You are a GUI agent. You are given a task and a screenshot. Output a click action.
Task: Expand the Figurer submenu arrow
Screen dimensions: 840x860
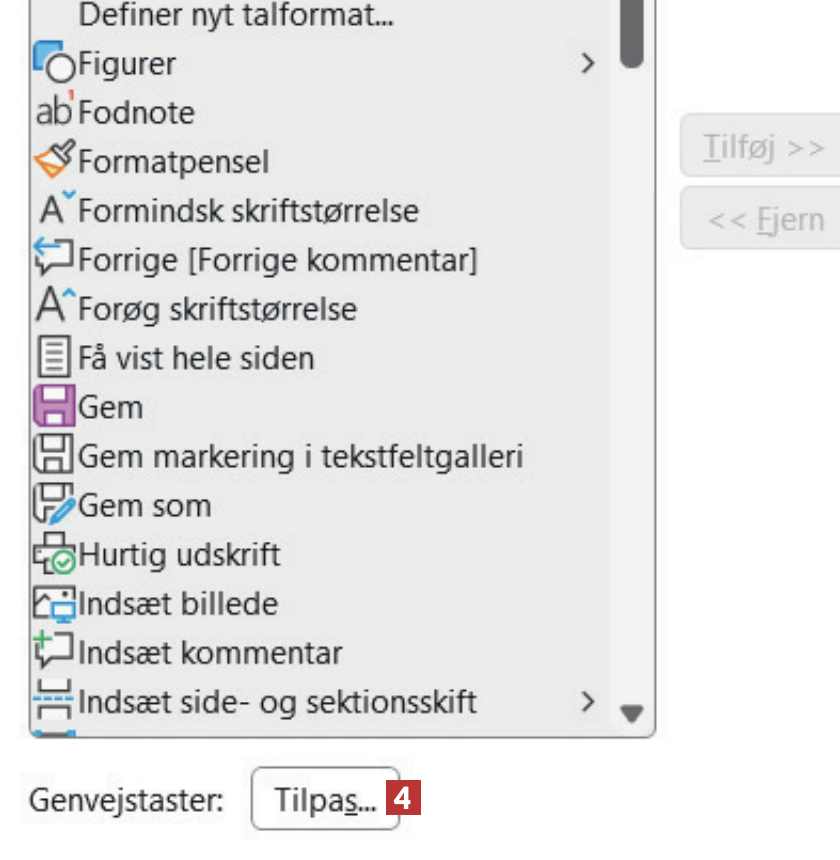pos(587,64)
